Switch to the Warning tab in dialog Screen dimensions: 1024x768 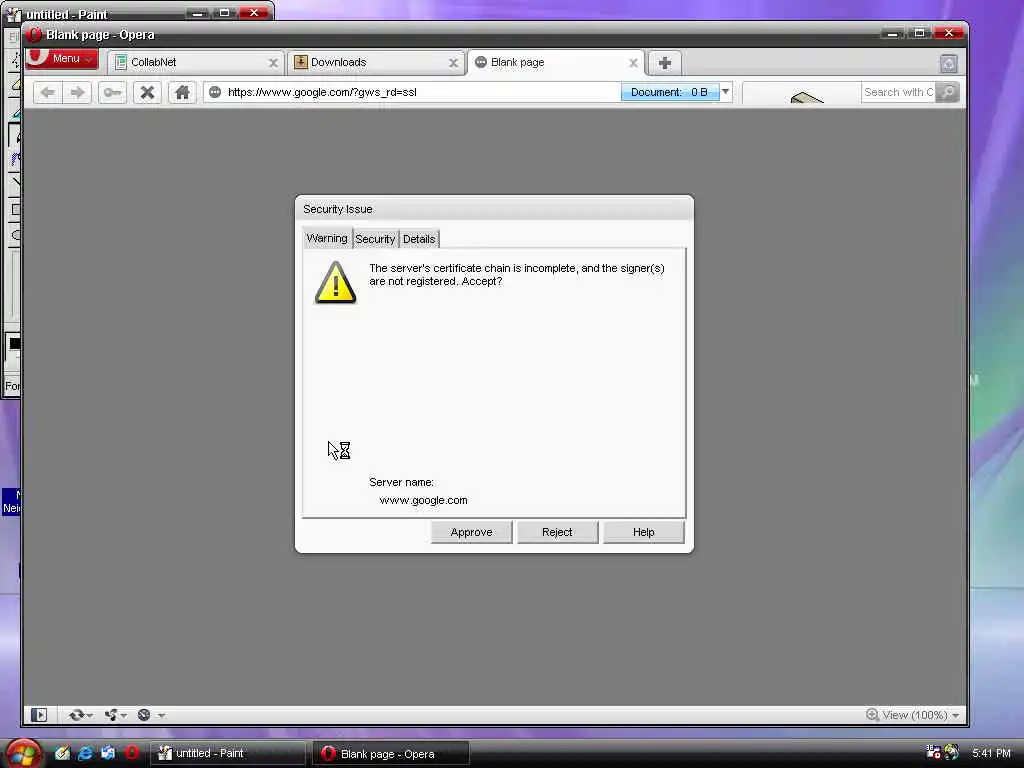(x=327, y=238)
